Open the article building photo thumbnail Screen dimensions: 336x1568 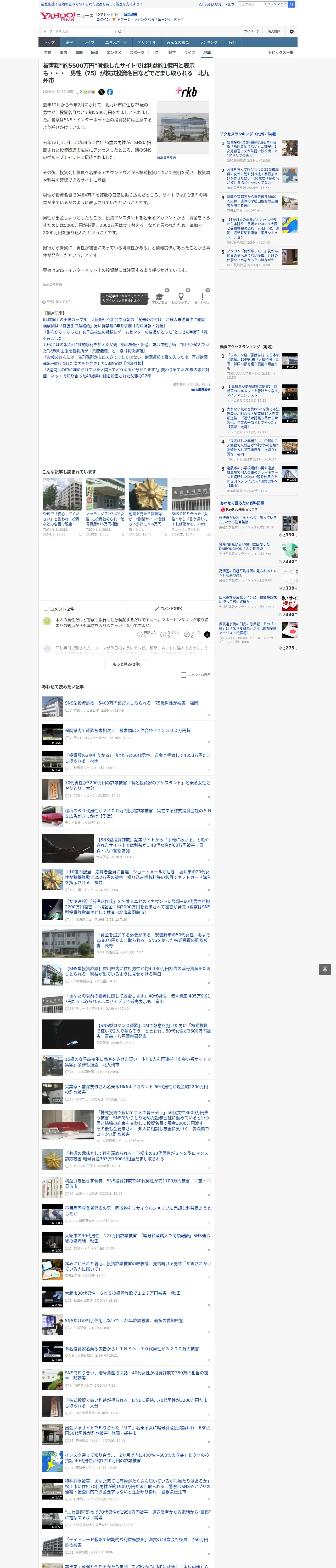pyautogui.click(x=183, y=128)
